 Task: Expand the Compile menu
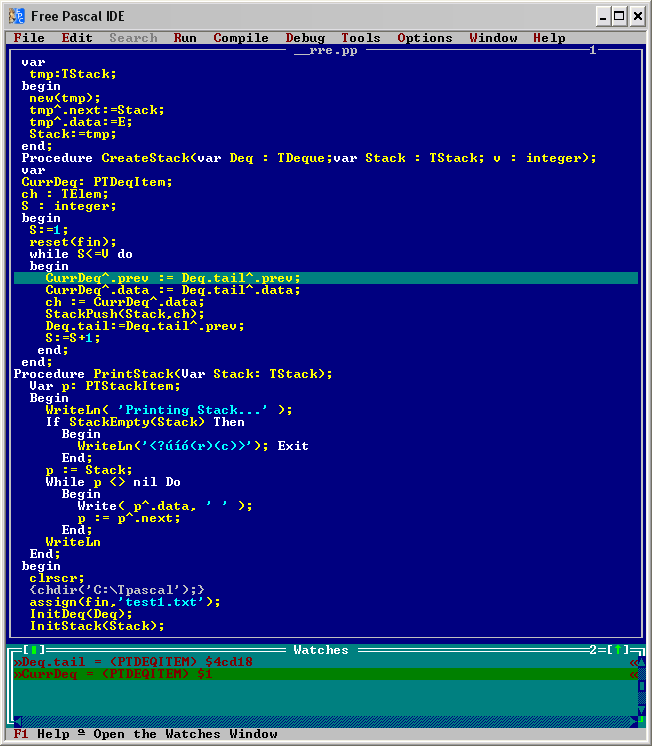(x=241, y=38)
